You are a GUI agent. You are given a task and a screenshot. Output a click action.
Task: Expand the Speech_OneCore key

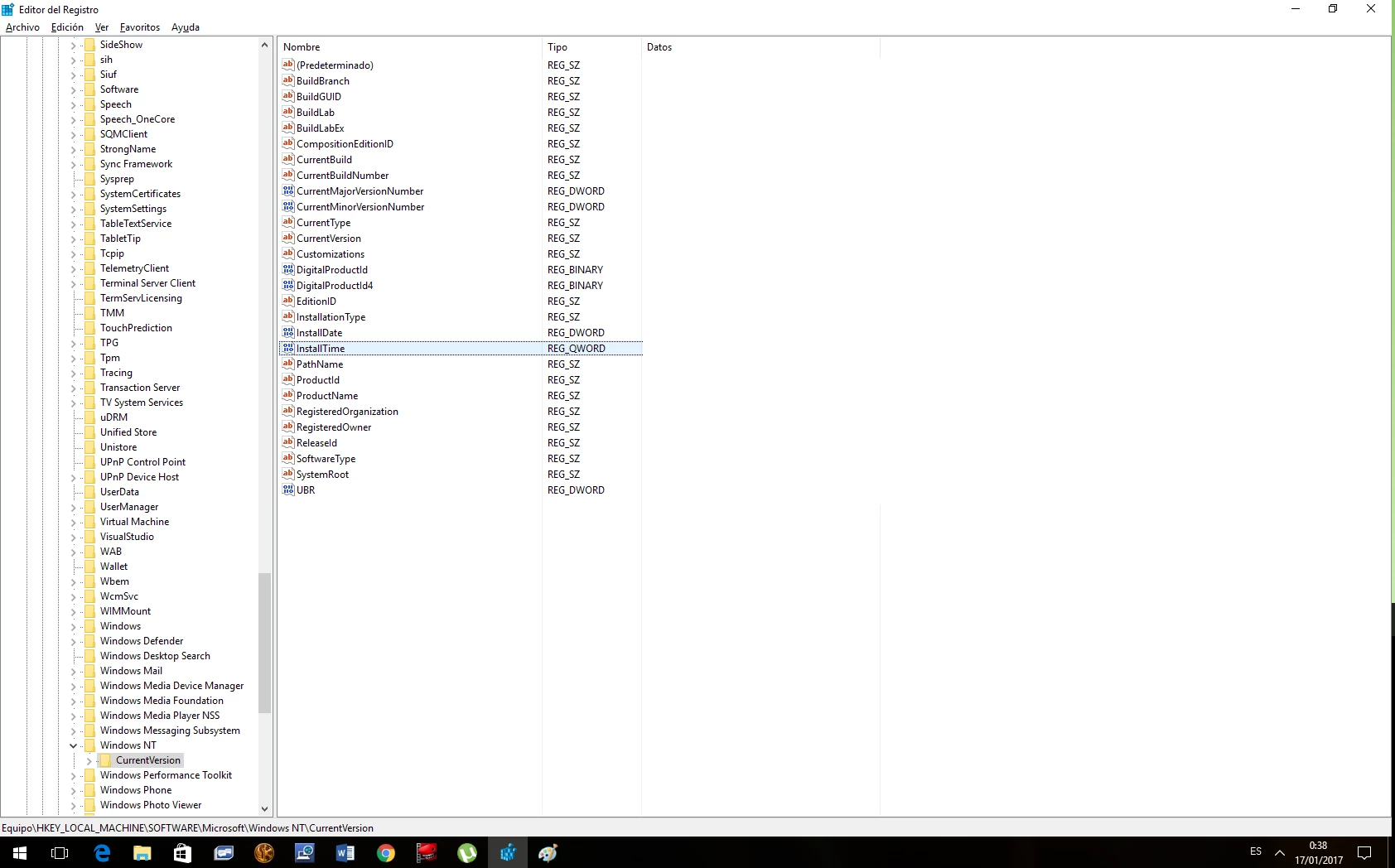pyautogui.click(x=73, y=119)
